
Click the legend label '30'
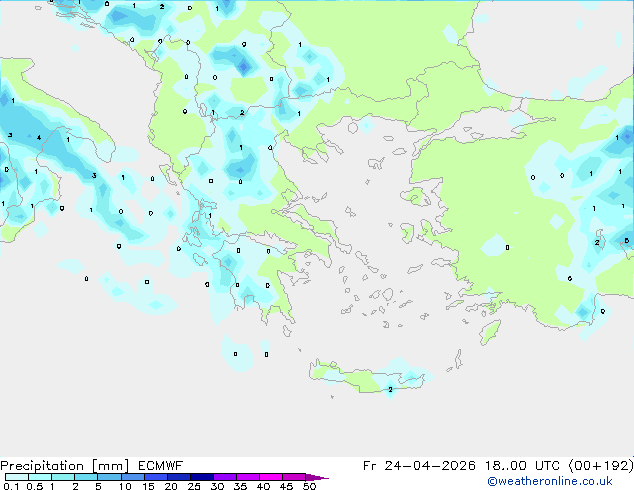click(x=217, y=486)
